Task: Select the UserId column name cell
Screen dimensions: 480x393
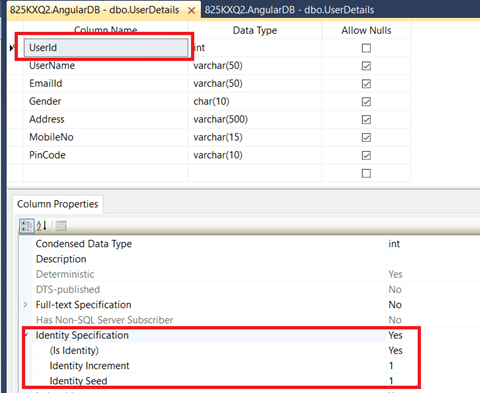Action: (106, 48)
